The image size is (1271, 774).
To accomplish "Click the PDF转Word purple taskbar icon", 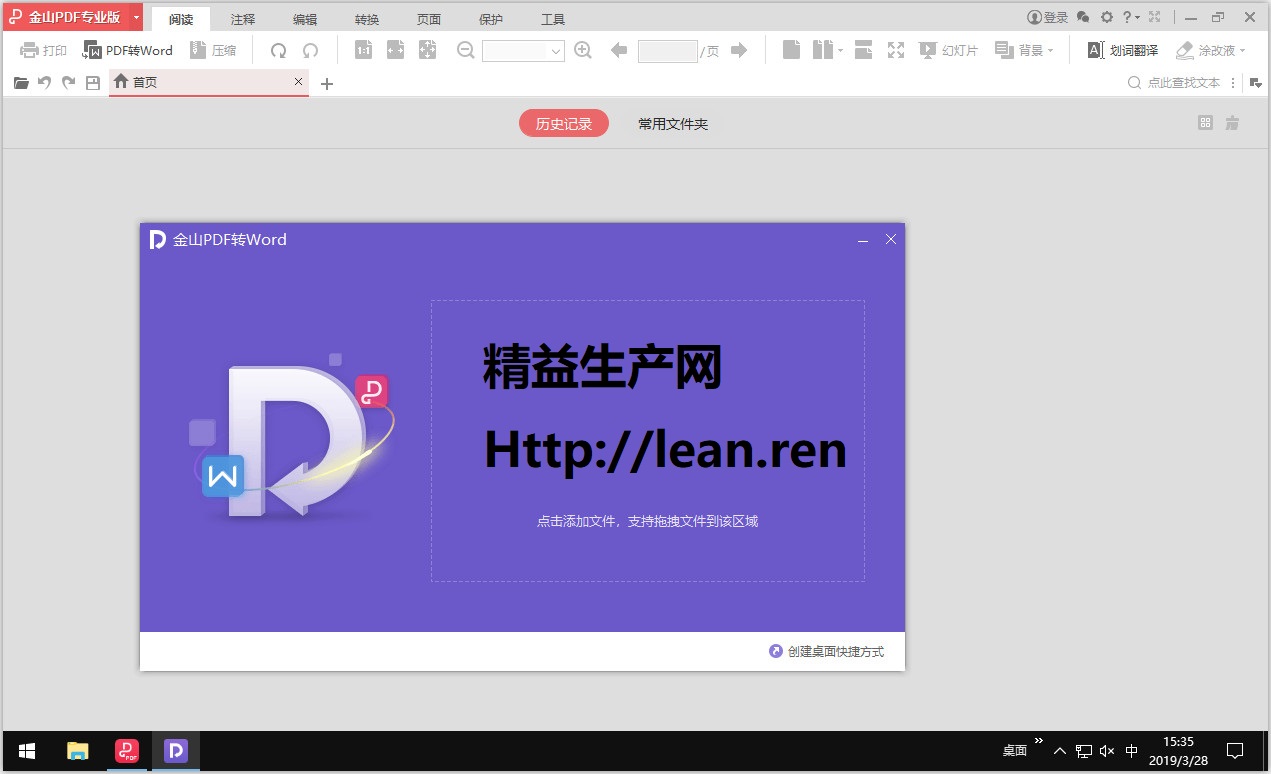I will point(176,751).
